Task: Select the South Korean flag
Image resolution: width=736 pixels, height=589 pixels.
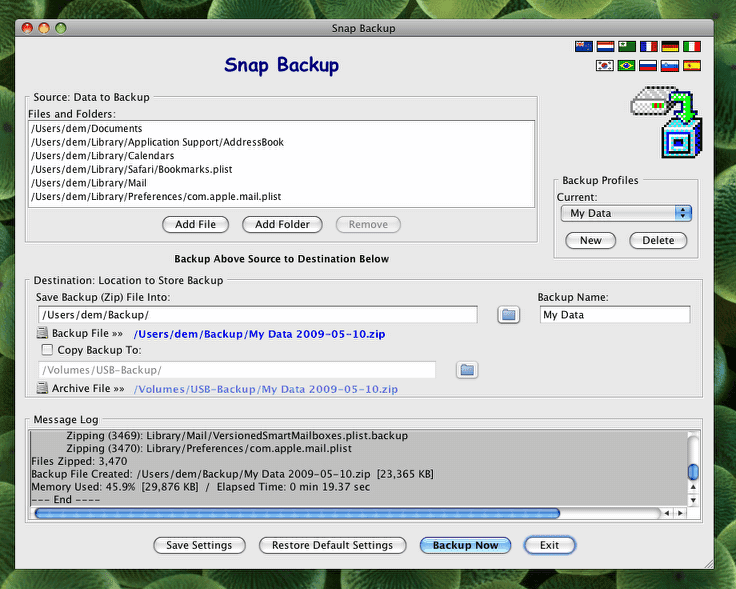Action: [x=605, y=65]
